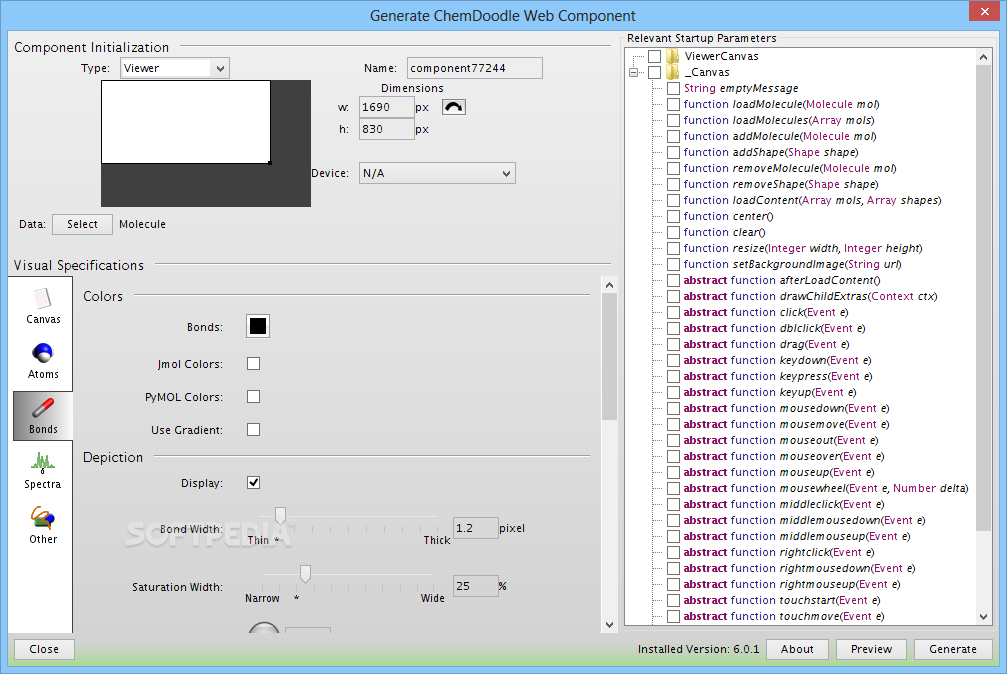Select the addShape(Shape shape) tree row

pyautogui.click(x=771, y=152)
